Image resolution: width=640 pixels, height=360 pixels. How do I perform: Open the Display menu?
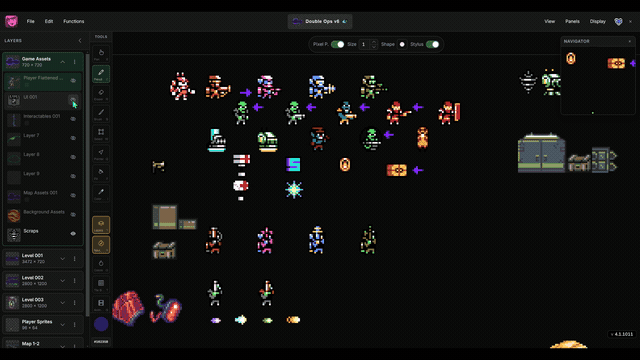tap(598, 21)
